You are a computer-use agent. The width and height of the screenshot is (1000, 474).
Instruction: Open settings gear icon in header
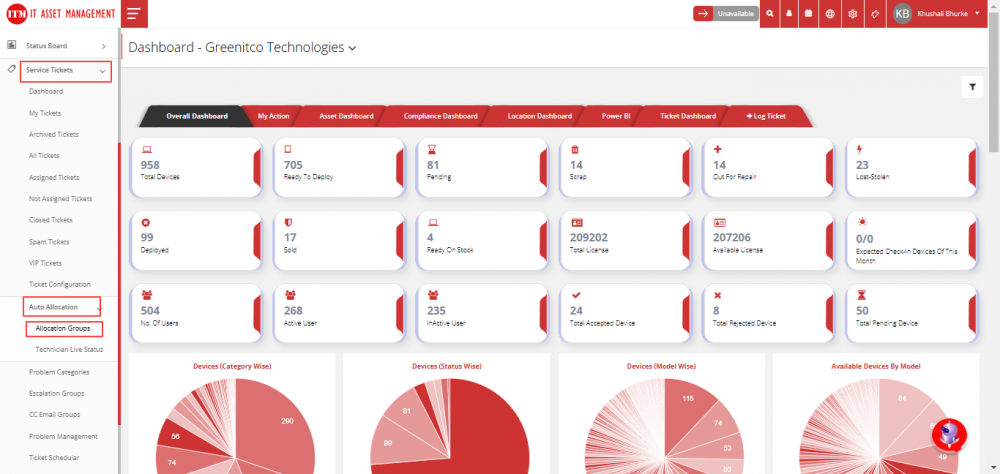point(852,14)
